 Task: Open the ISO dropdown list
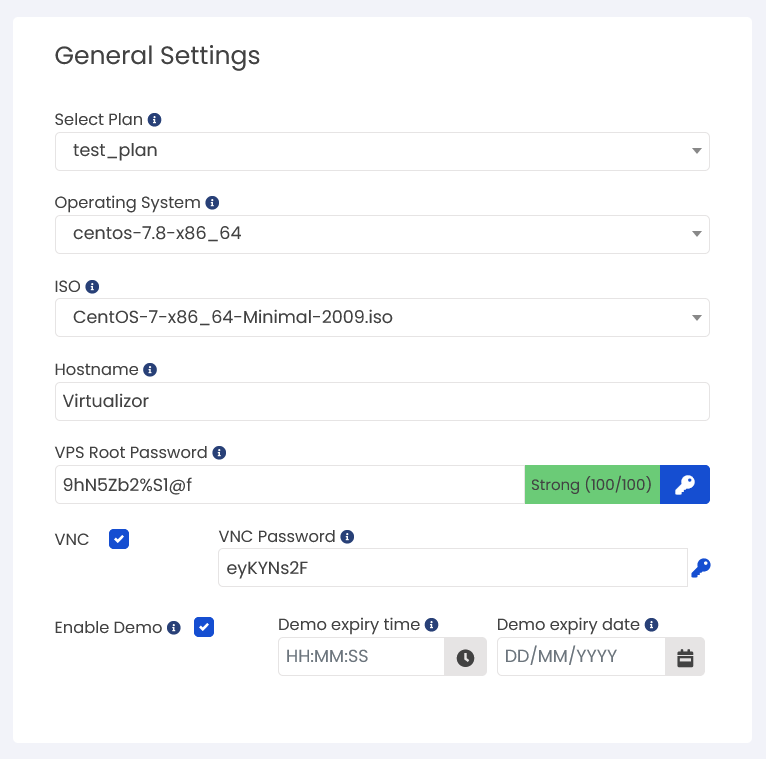point(382,317)
